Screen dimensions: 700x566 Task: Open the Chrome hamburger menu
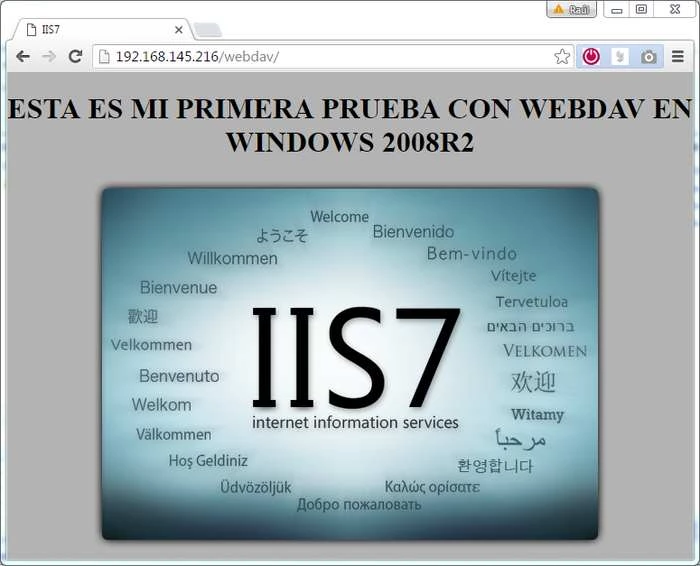[678, 56]
